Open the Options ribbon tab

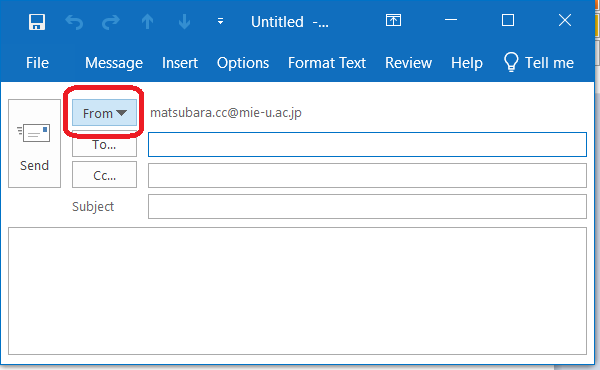[x=243, y=63]
